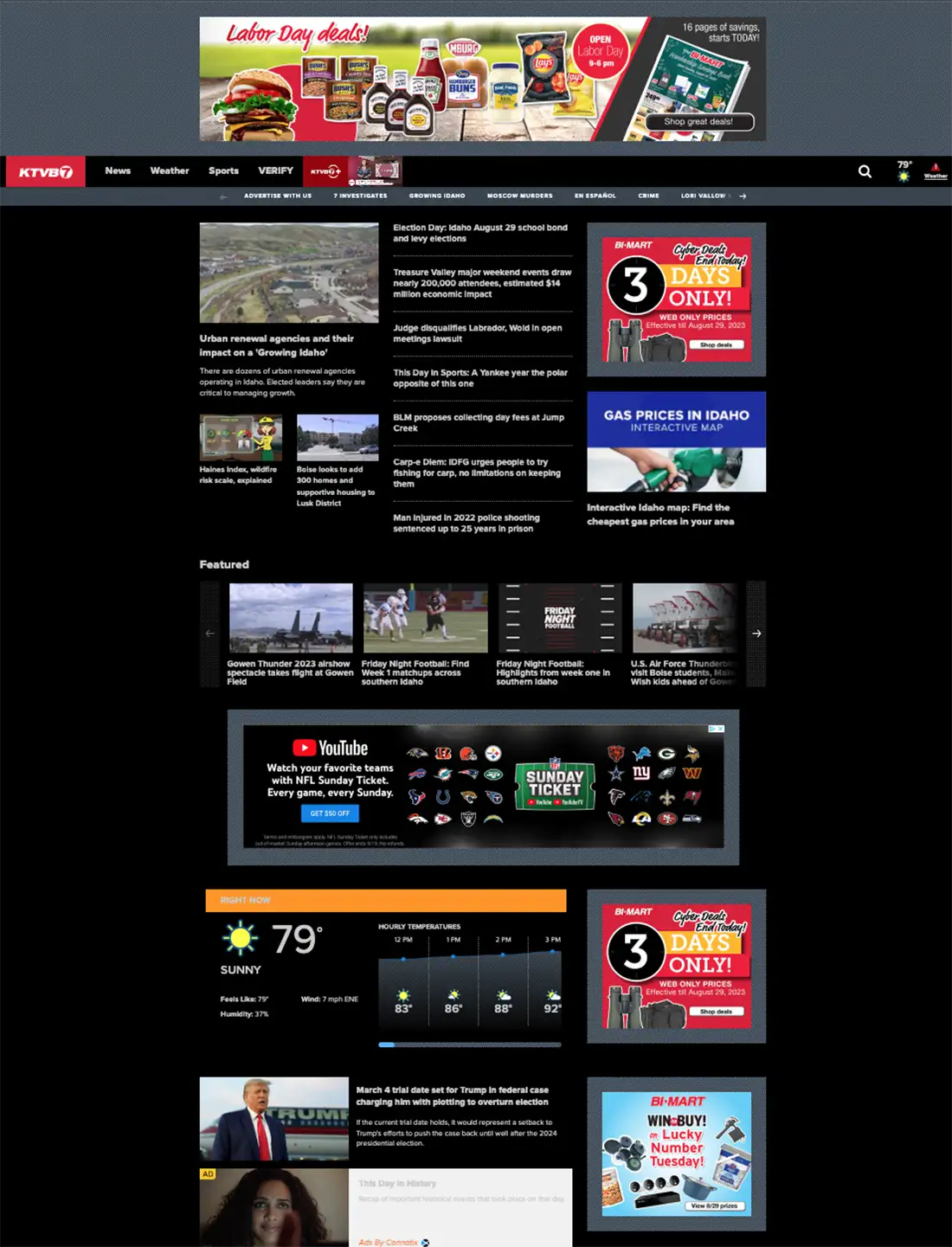Click 'Shop deals' in lower Bi-Mart 3 Days ad

click(x=716, y=1011)
